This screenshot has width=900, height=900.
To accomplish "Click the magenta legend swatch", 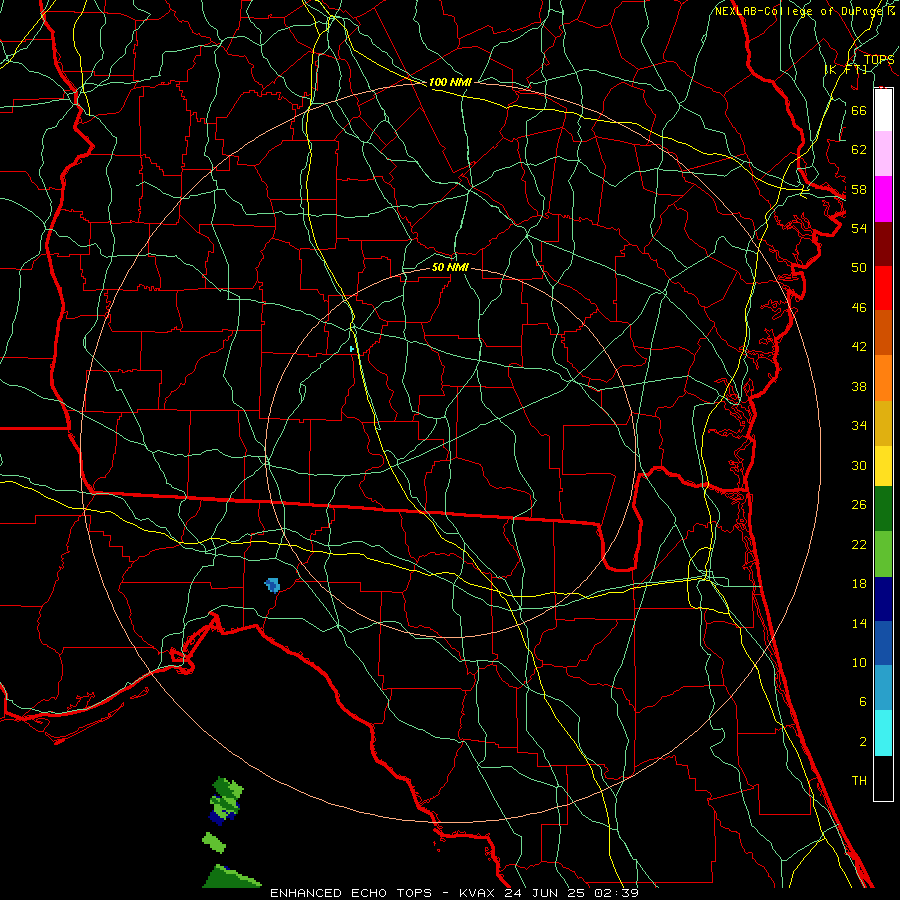I will point(883,199).
